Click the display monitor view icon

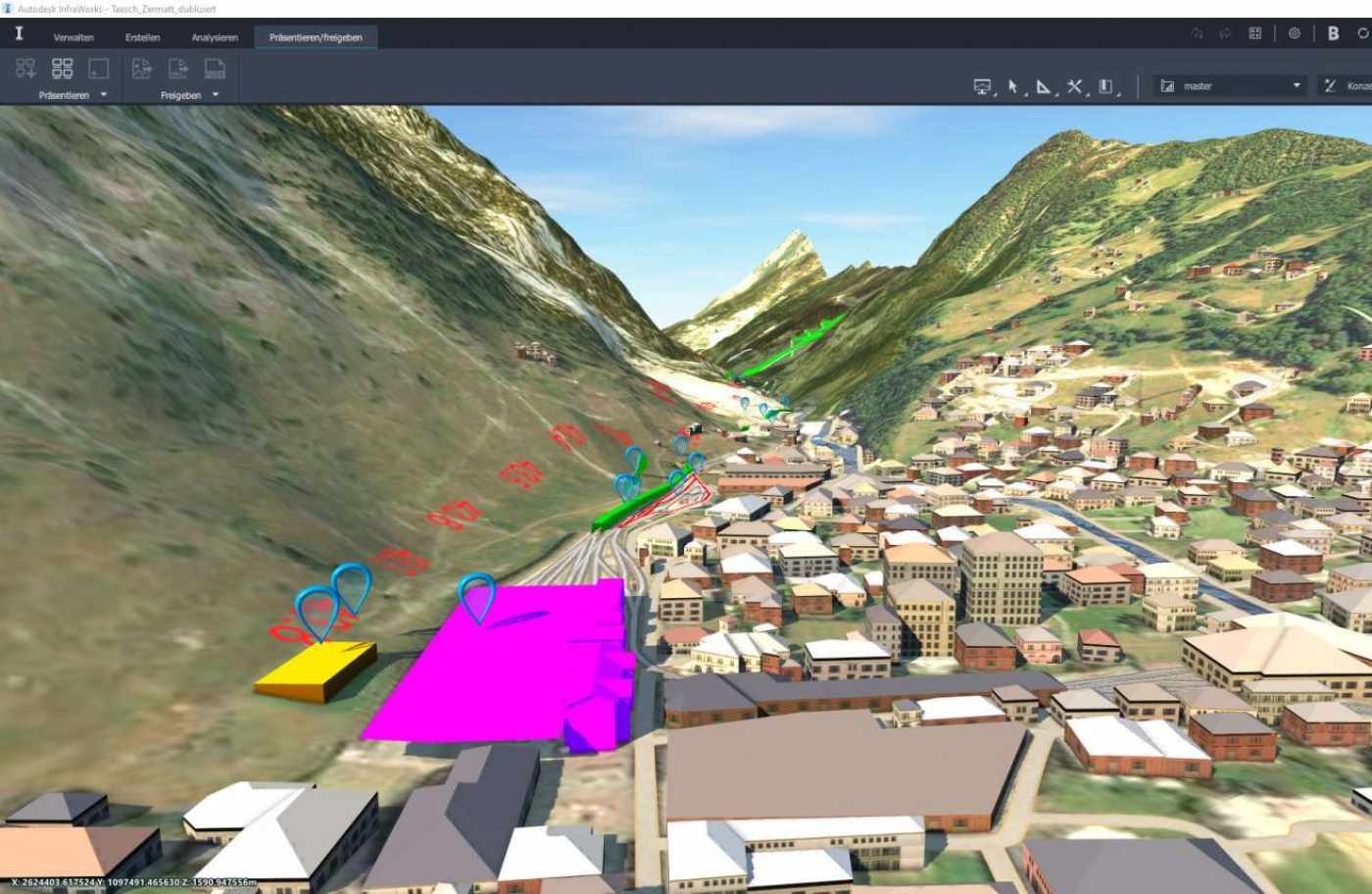pos(982,87)
